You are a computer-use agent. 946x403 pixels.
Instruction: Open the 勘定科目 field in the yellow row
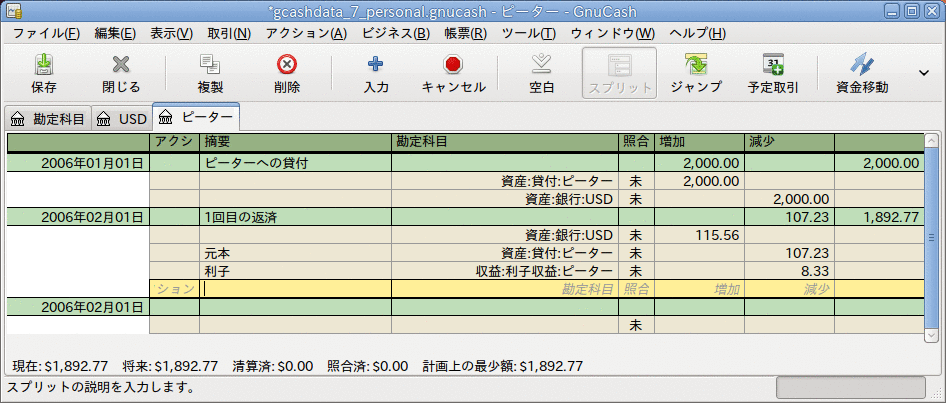[505, 289]
